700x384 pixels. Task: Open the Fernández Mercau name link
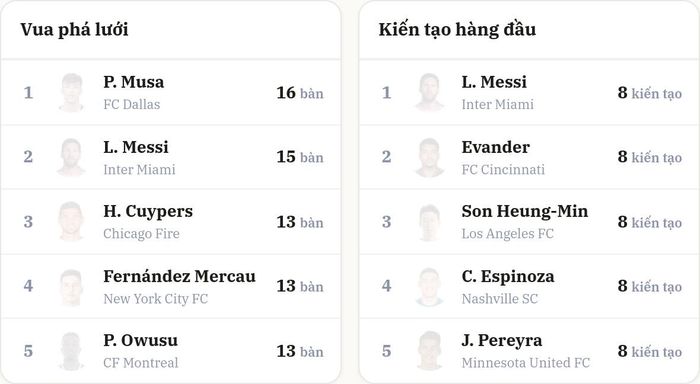click(179, 276)
